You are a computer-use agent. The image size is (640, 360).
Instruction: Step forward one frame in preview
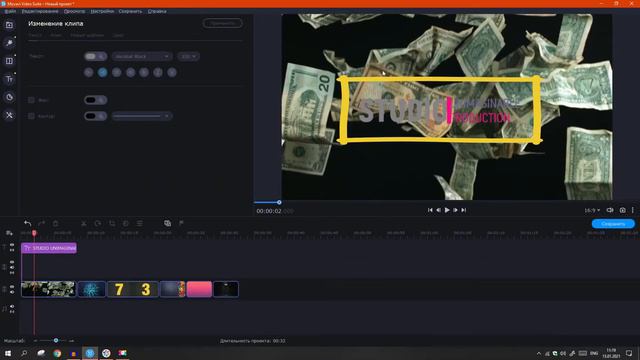[x=455, y=210]
